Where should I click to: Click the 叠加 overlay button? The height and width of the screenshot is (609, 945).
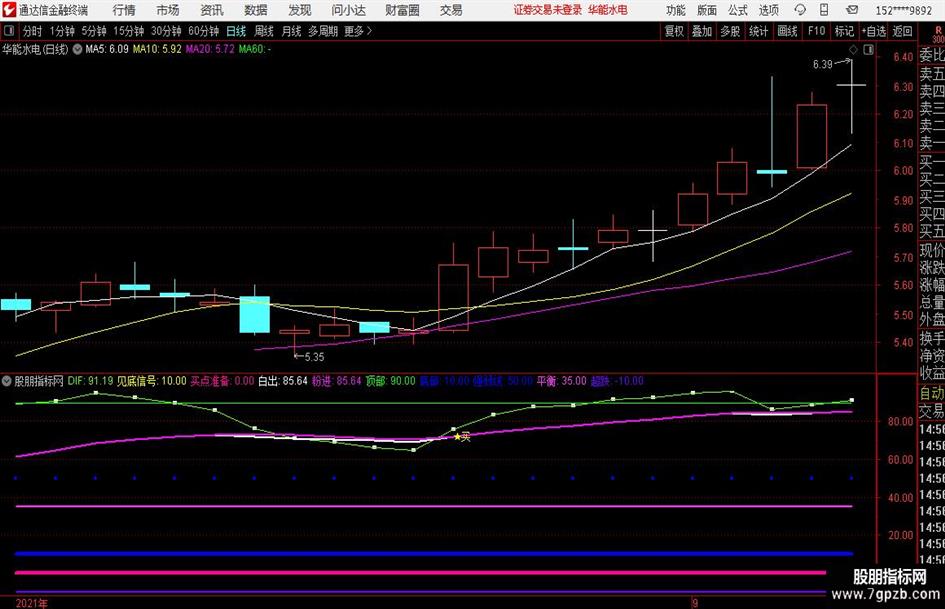(702, 31)
